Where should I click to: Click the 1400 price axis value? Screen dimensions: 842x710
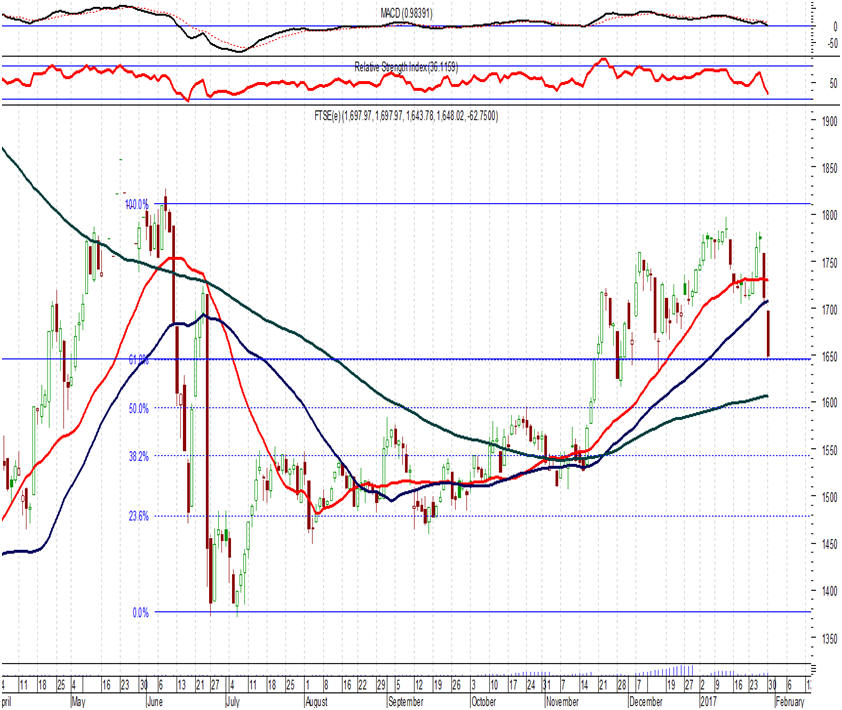pyautogui.click(x=829, y=591)
